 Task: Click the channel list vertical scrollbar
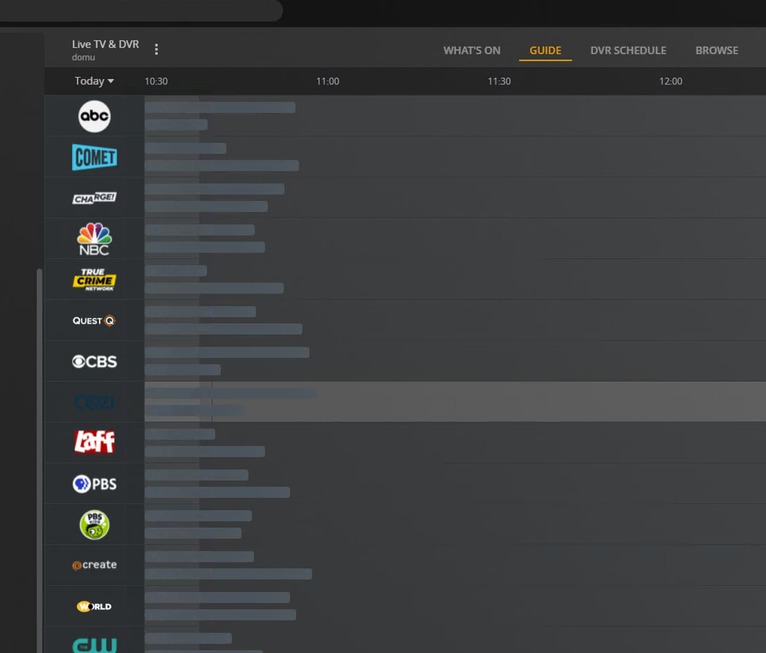tap(40, 460)
